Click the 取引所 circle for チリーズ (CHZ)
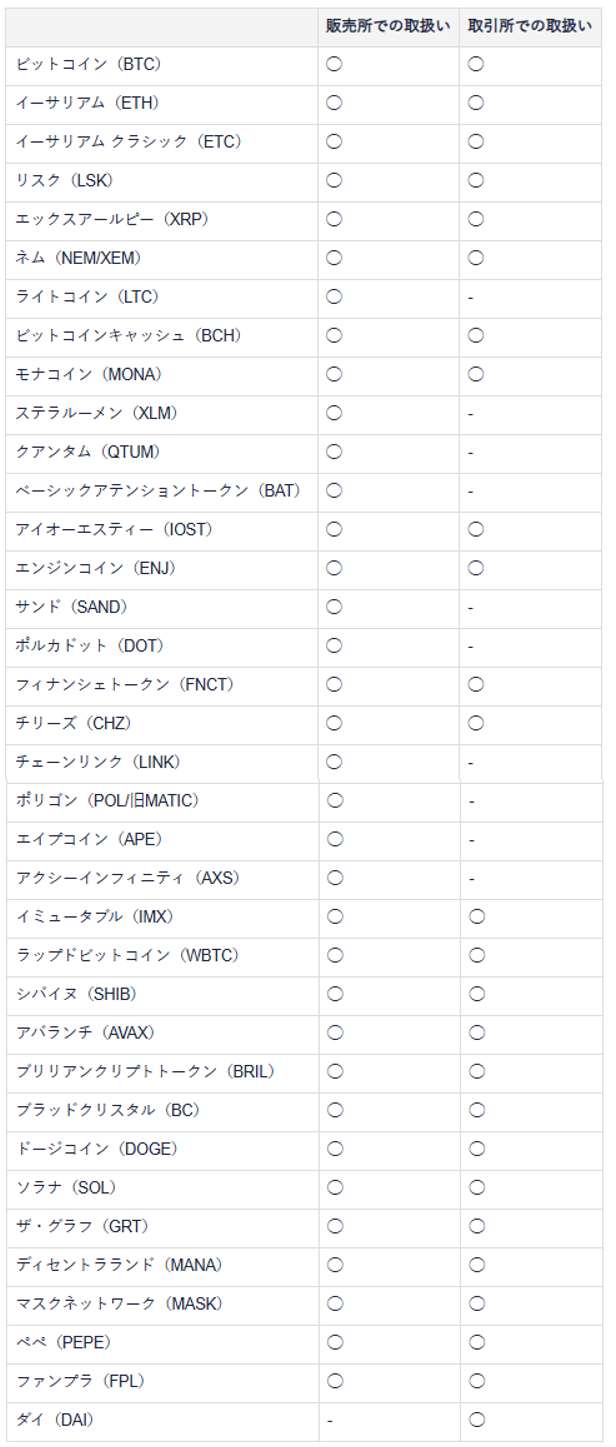616x1447 pixels. click(x=476, y=723)
